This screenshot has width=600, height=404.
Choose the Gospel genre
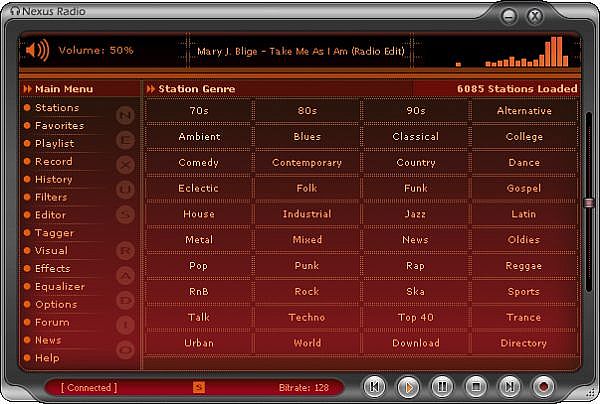(x=524, y=188)
